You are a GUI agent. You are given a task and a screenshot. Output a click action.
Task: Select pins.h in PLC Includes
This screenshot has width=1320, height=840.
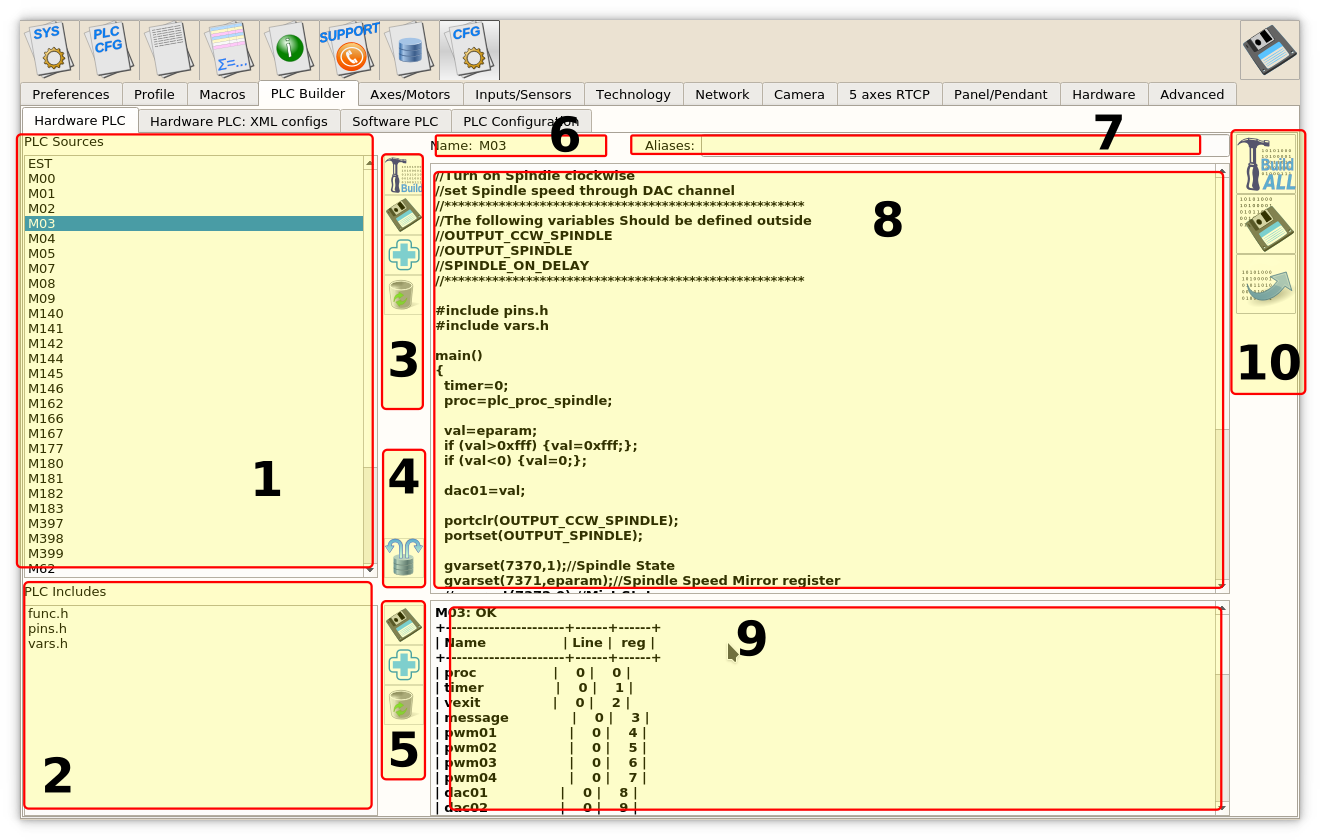click(x=48, y=629)
